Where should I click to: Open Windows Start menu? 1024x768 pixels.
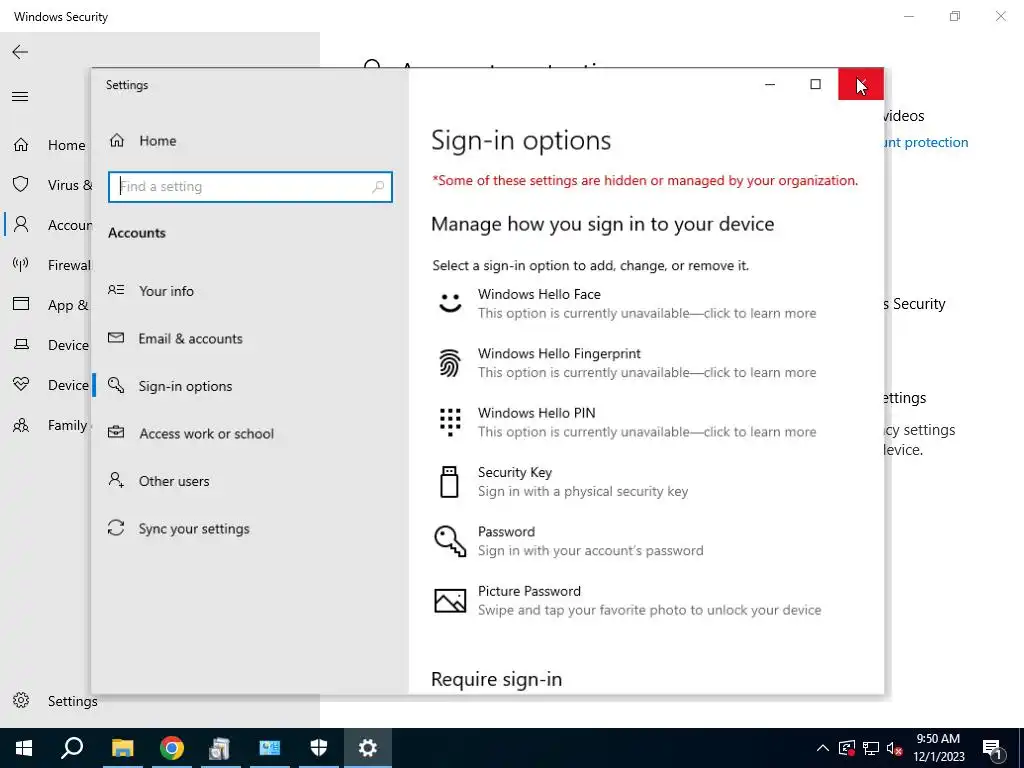(24, 748)
